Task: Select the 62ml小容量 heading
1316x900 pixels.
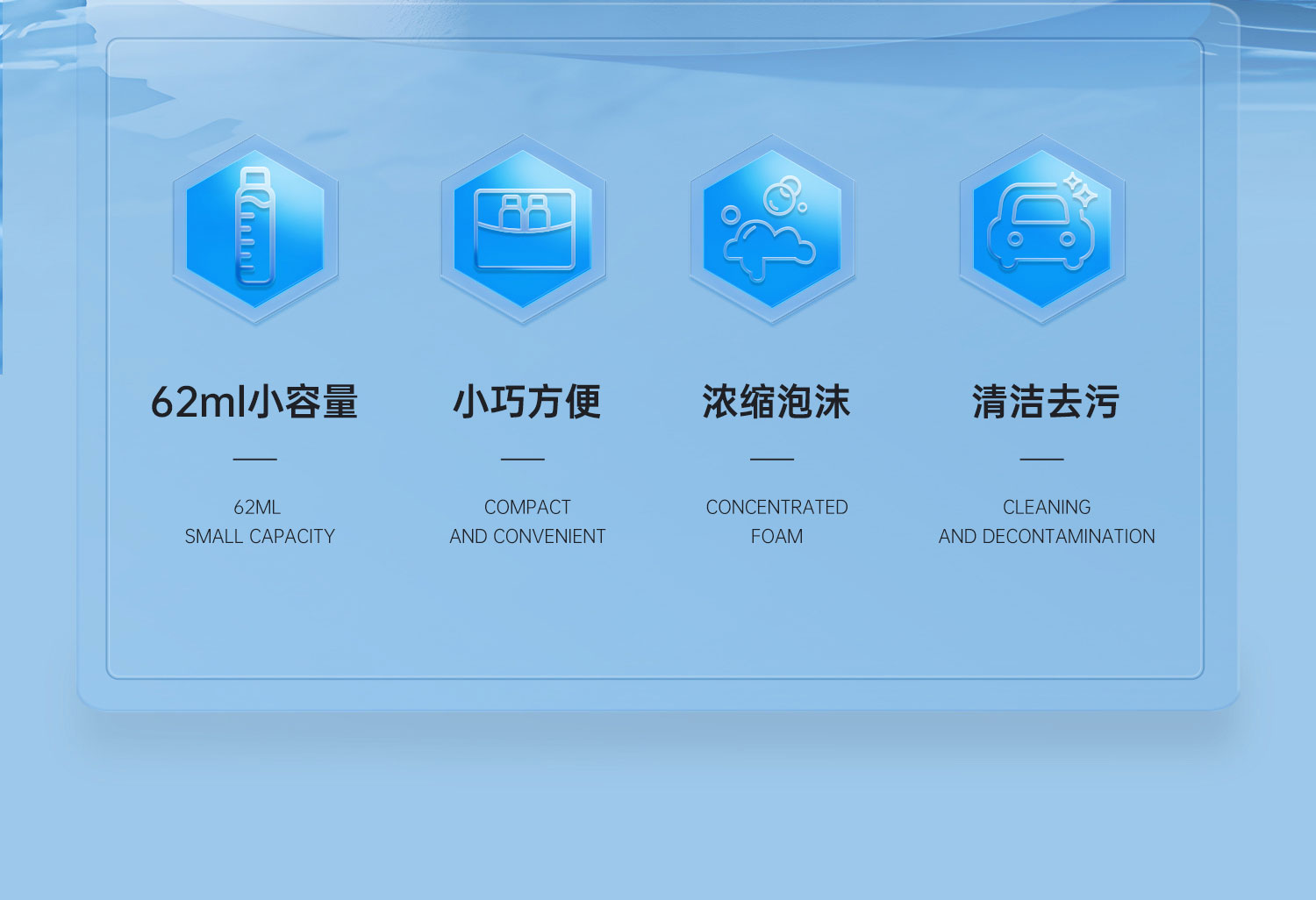Action: click(x=254, y=402)
